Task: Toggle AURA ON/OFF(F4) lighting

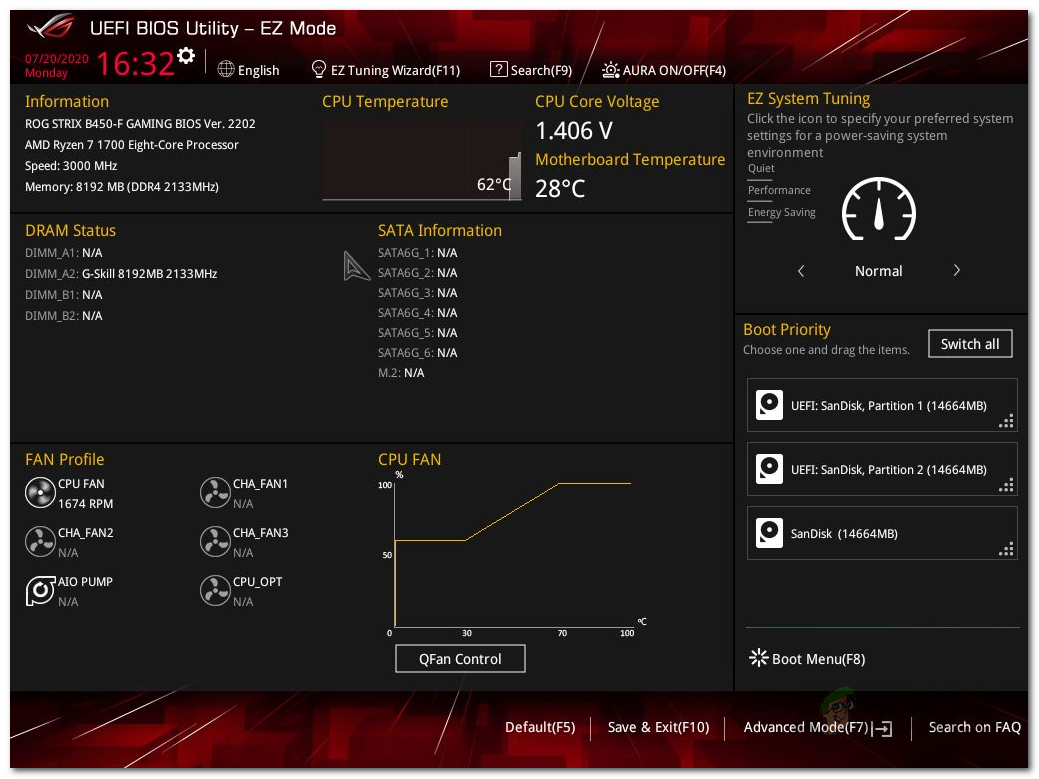Action: (x=664, y=70)
